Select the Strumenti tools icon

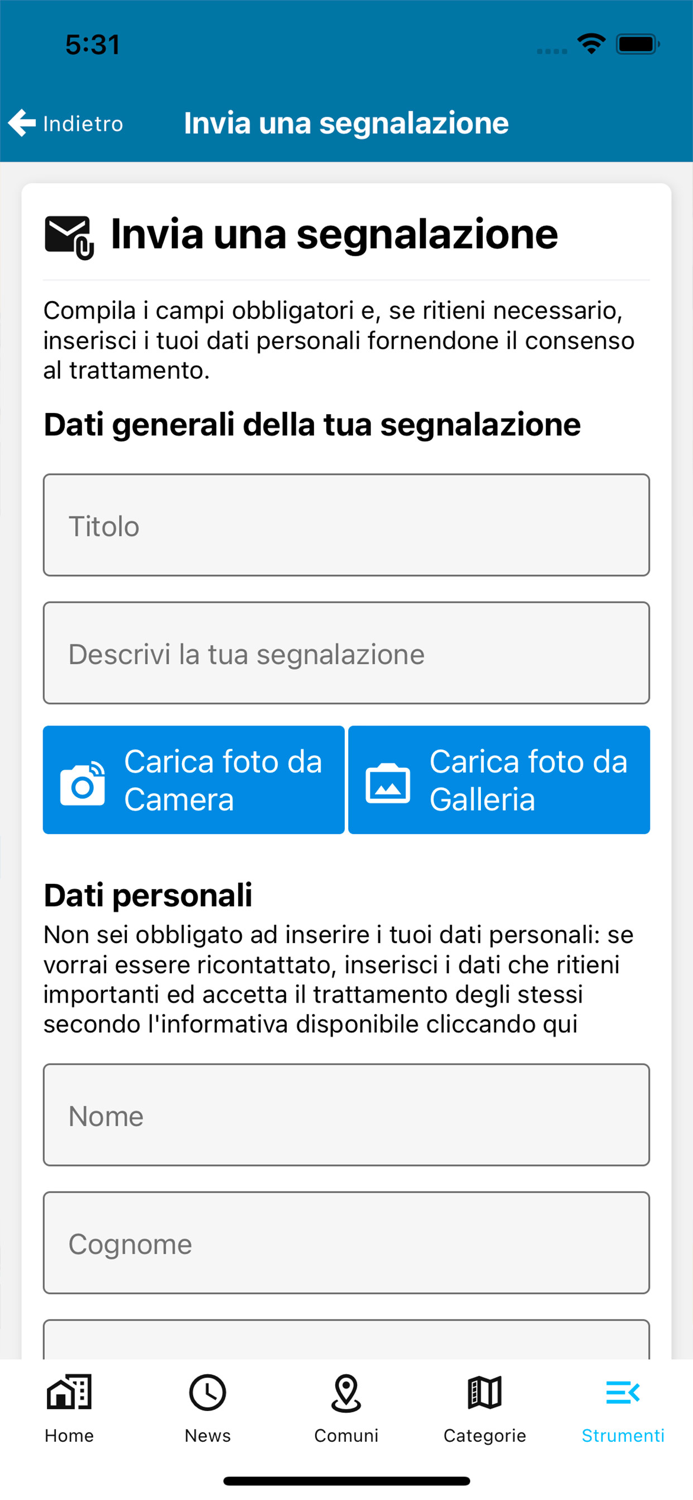coord(622,1391)
